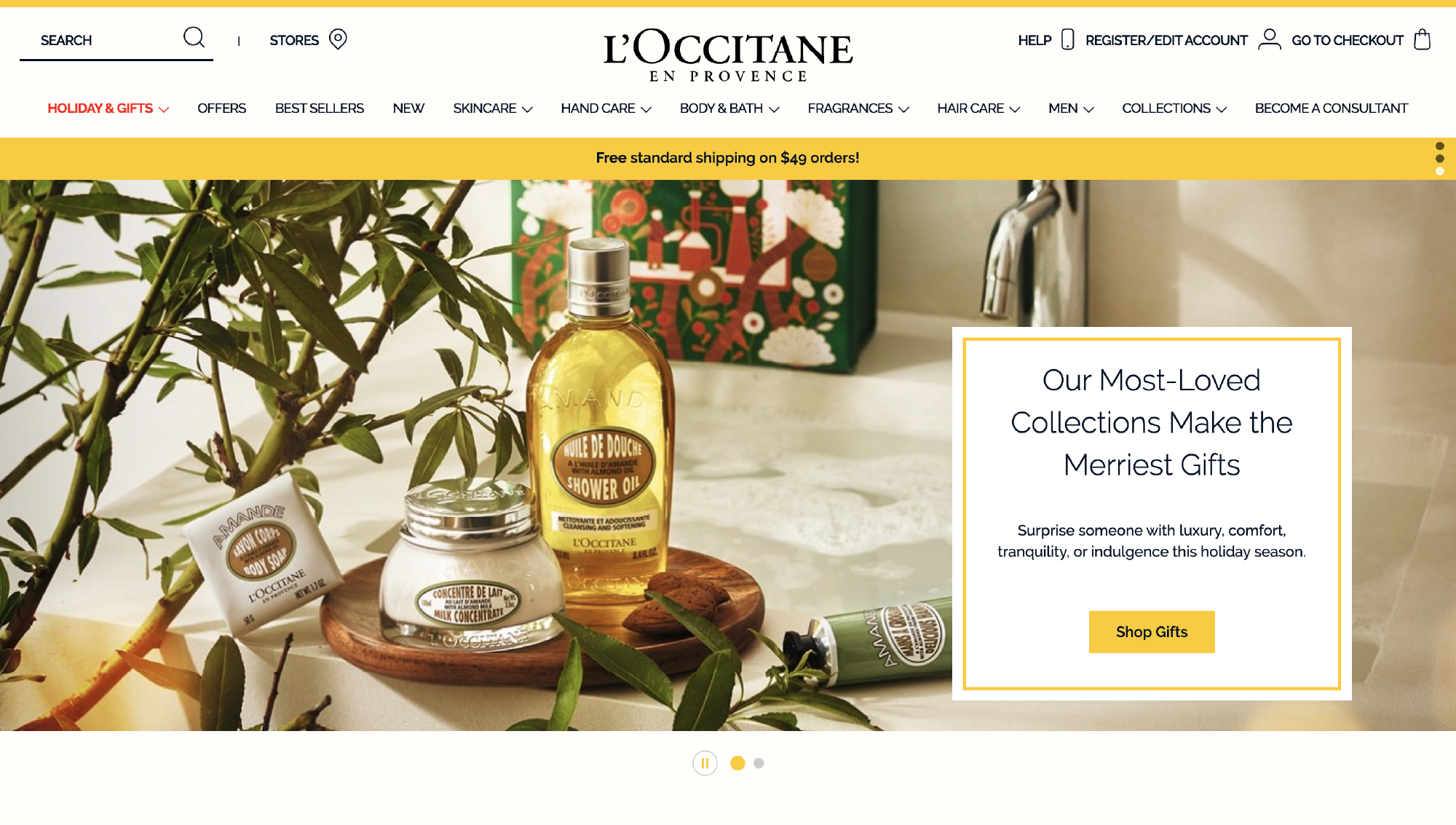Click the Shop Gifts button
Screen dimensions: 1456x825
coord(1152,632)
